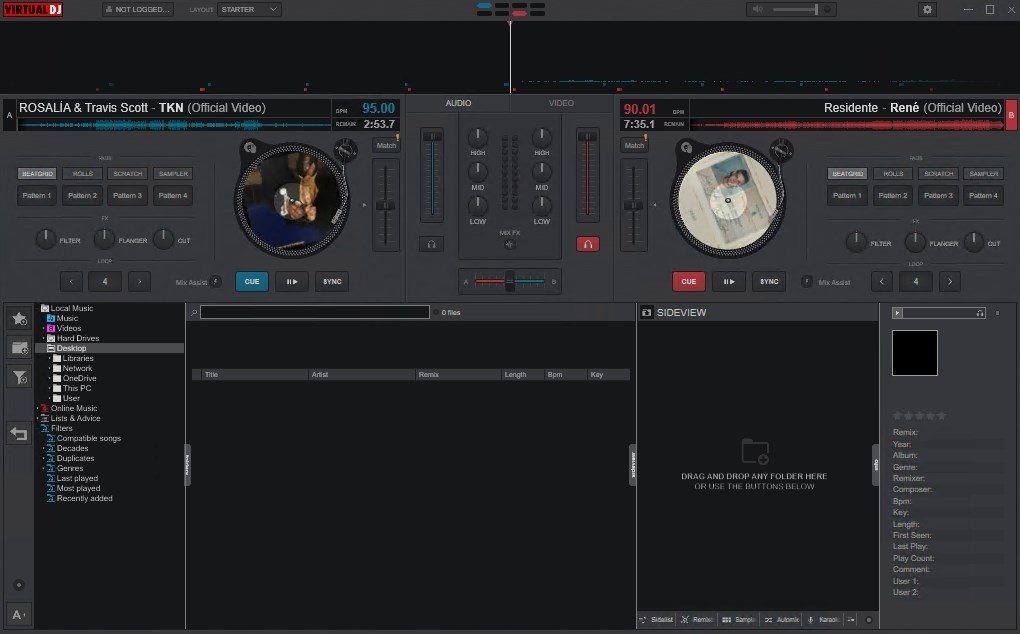Click sideview options menu icon
The height and width of the screenshot is (634, 1020).
point(851,620)
